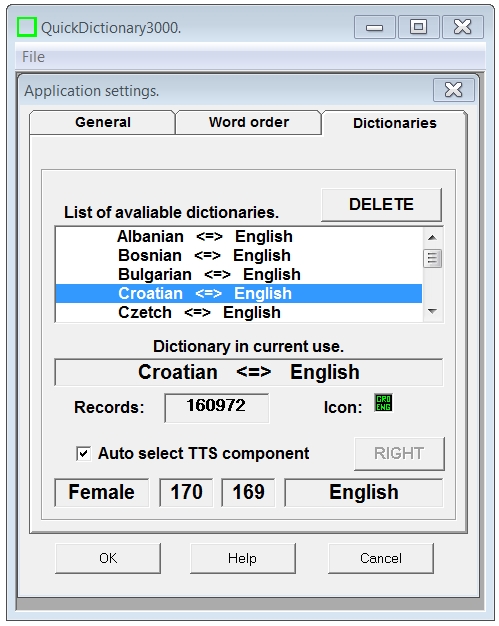Close the Application settings dialog
This screenshot has width=499, height=626.
453,90
